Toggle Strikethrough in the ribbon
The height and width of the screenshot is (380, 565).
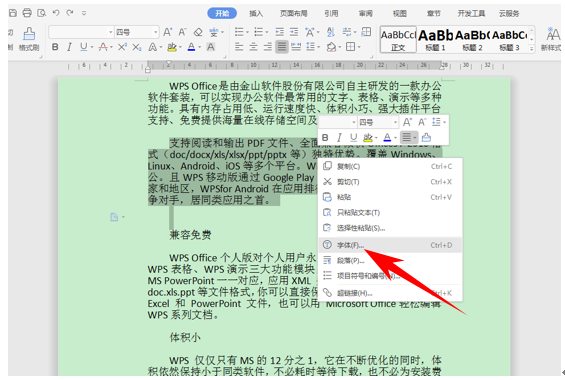(x=103, y=47)
